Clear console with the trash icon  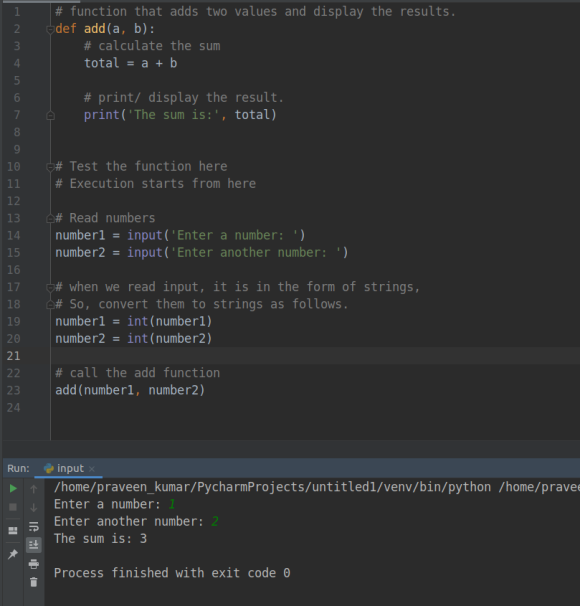34,582
